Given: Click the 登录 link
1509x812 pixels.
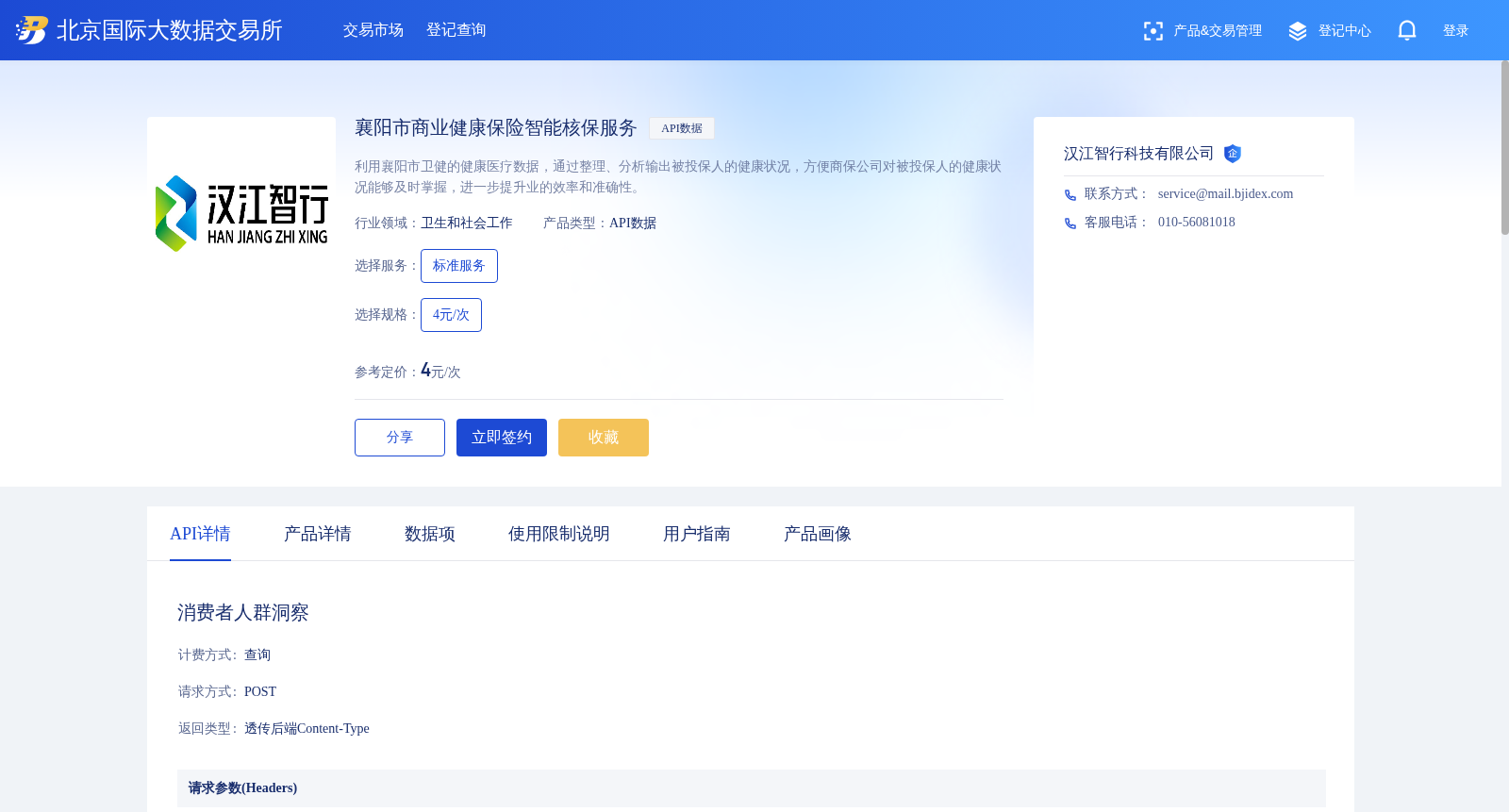Looking at the screenshot, I should (1456, 31).
